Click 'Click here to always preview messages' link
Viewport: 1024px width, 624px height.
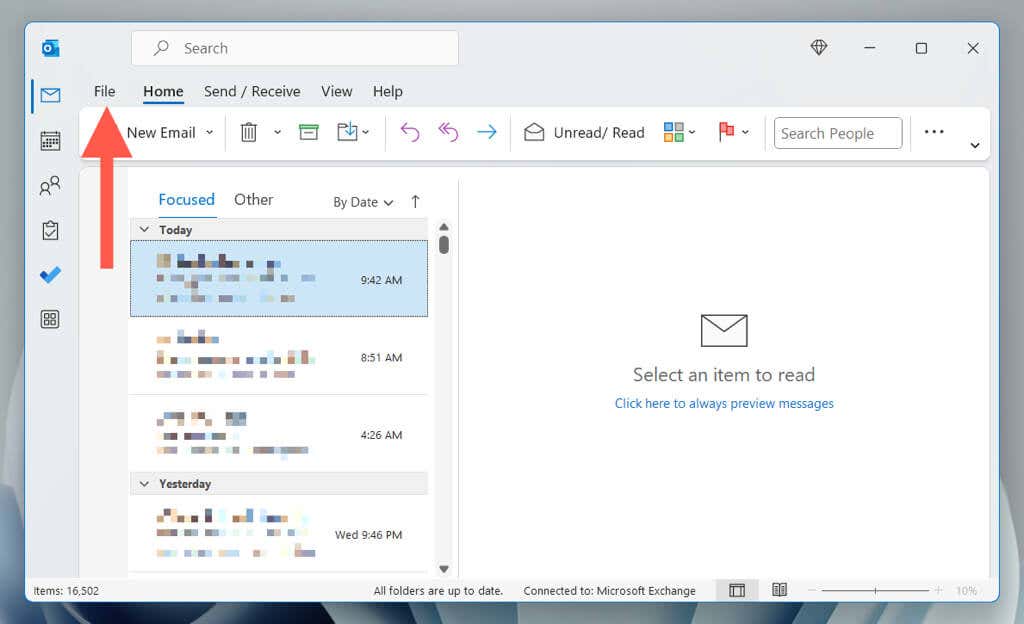[x=724, y=404]
